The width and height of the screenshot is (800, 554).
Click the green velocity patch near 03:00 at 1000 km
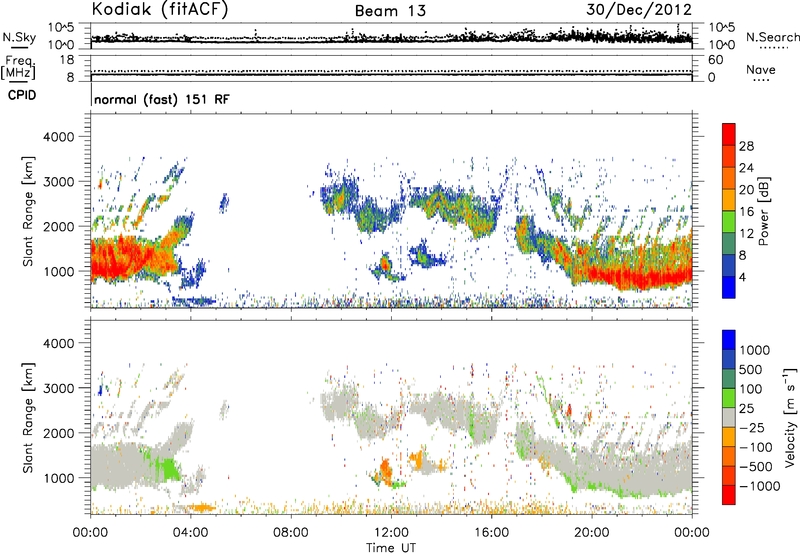[x=167, y=468]
